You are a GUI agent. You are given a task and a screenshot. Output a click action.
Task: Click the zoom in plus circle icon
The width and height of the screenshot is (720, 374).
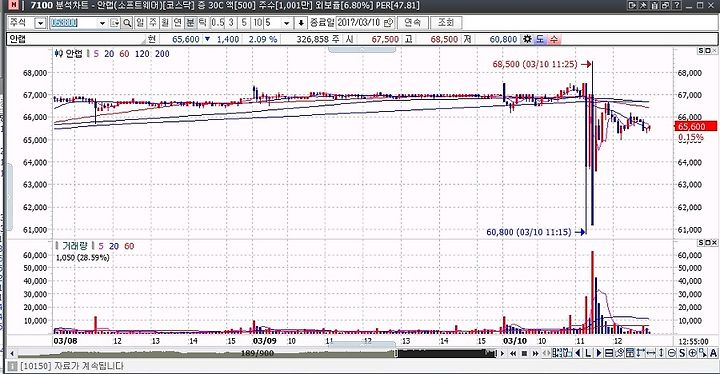692,353
